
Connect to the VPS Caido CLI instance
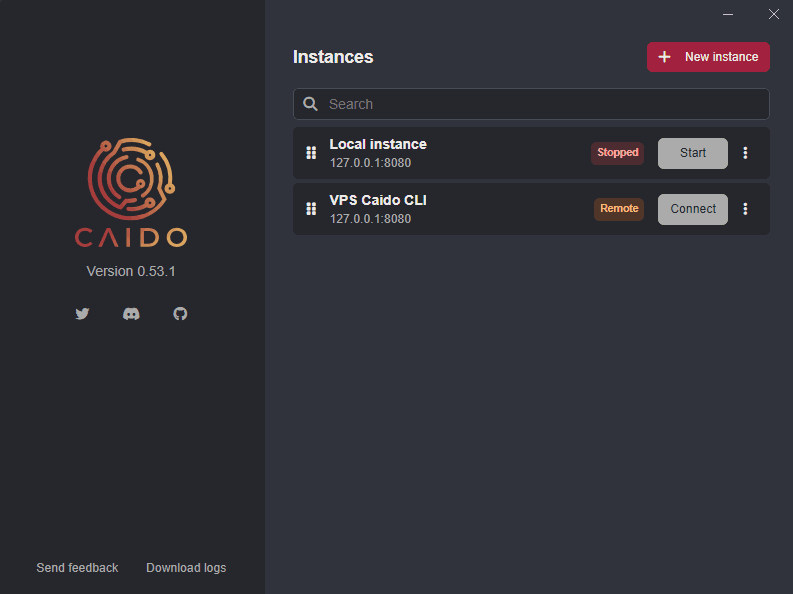point(692,209)
